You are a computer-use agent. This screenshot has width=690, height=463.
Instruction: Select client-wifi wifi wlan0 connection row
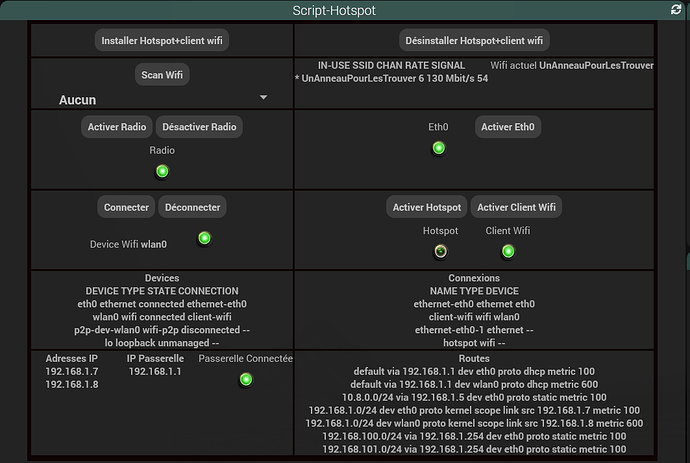click(x=474, y=317)
